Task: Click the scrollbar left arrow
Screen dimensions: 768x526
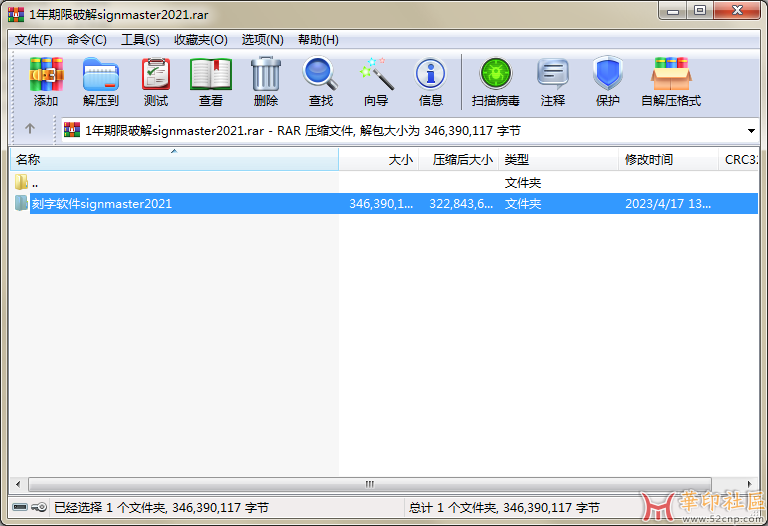Action: 18,484
